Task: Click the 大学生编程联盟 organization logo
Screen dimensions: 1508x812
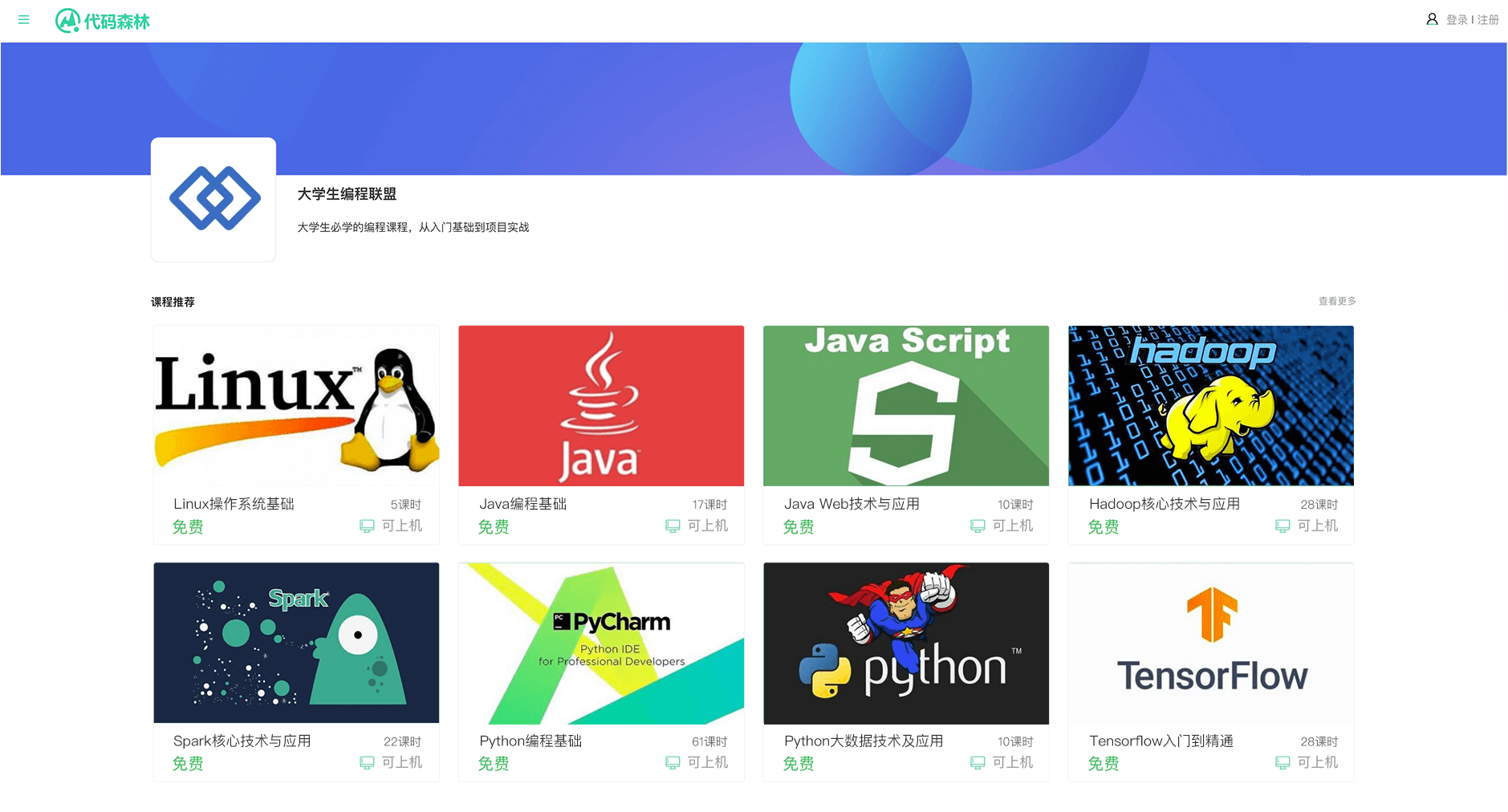Action: (x=213, y=199)
